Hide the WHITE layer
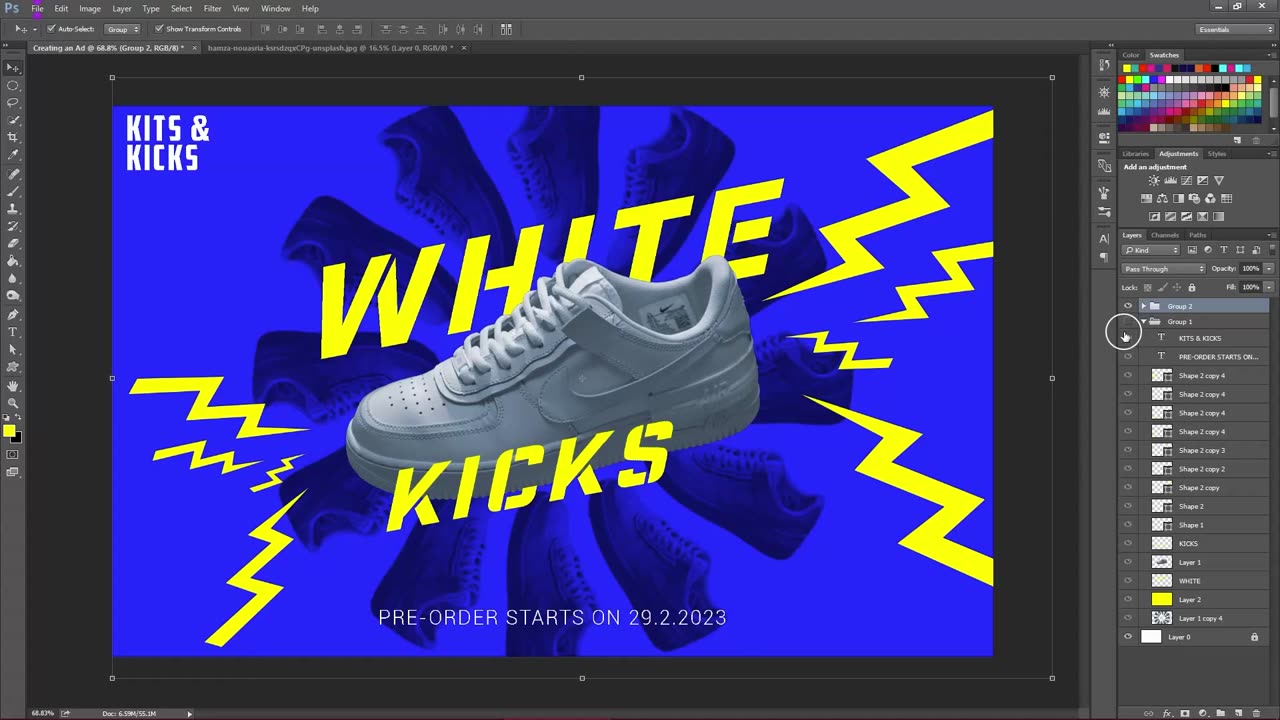 coord(1128,580)
